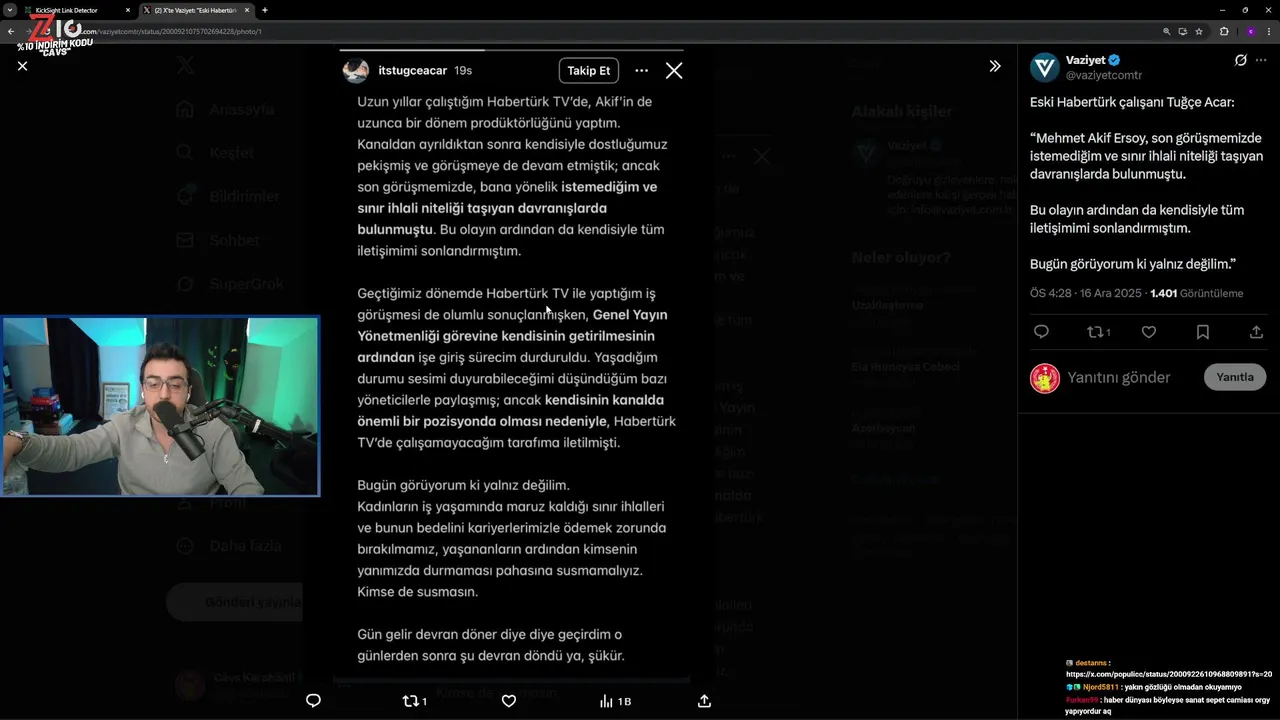The image size is (1280, 720).
Task: Close the X'te Vaziyet browser tab
Action: pyautogui.click(x=248, y=10)
